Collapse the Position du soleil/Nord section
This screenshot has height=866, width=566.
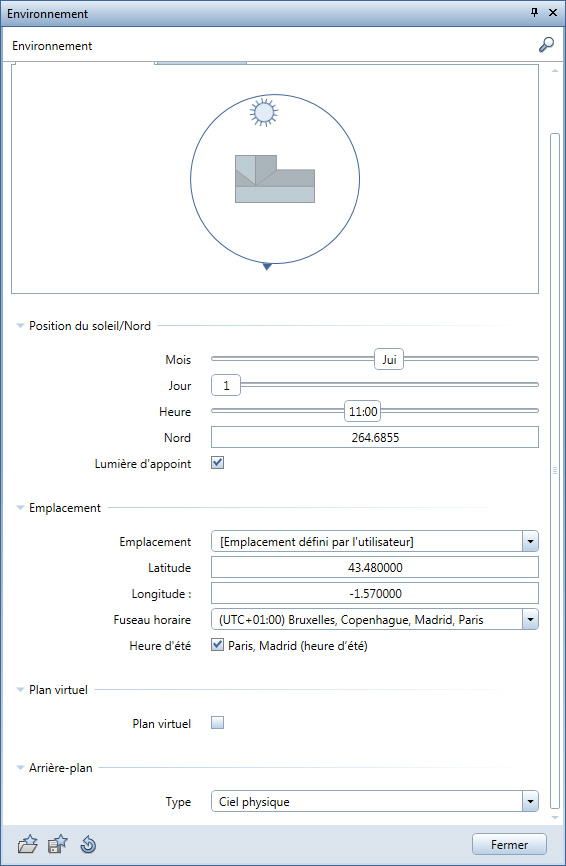tap(20, 326)
